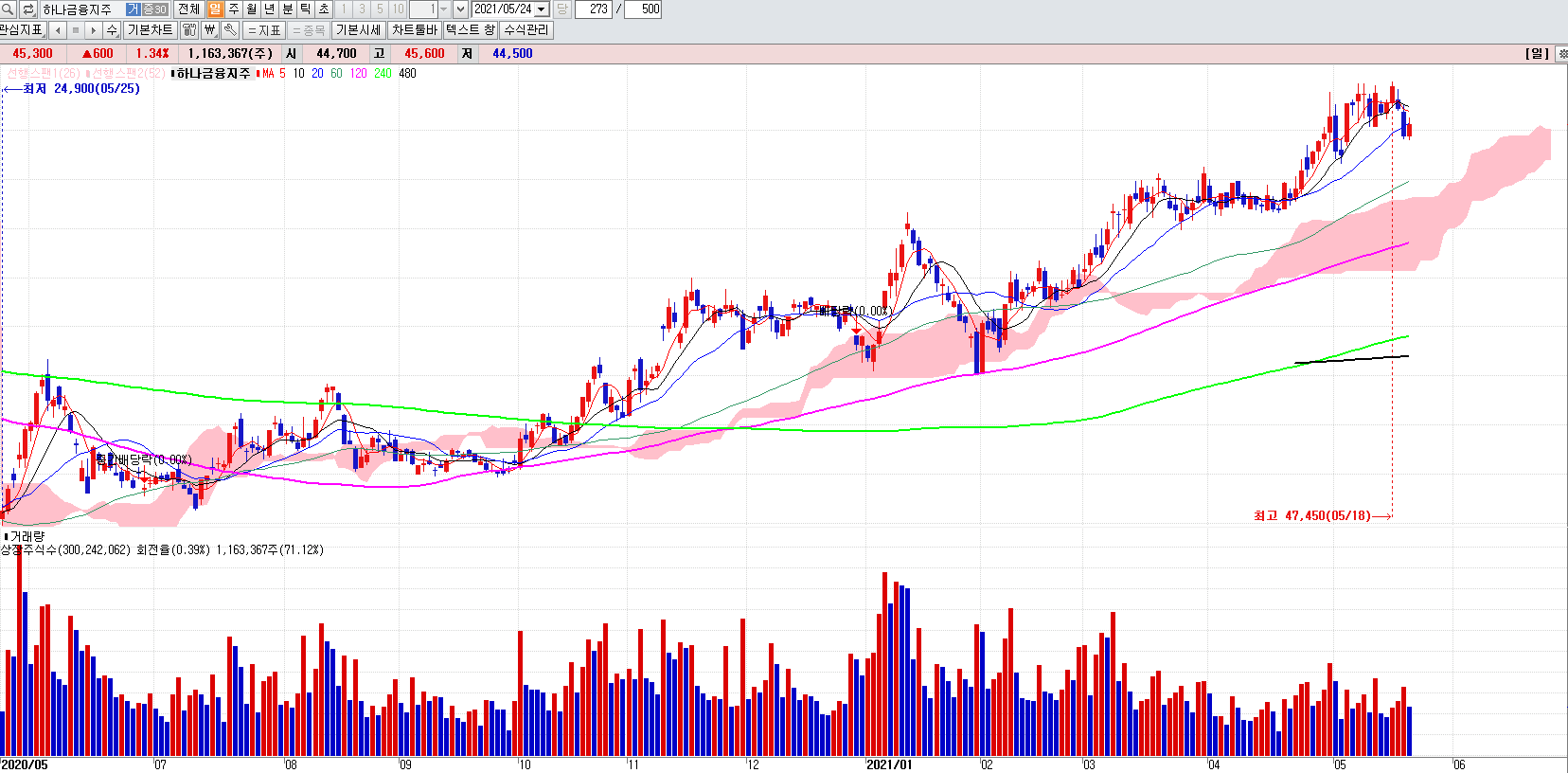Switch to 초 second chart
This screenshot has width=1568, height=773.
click(x=324, y=9)
